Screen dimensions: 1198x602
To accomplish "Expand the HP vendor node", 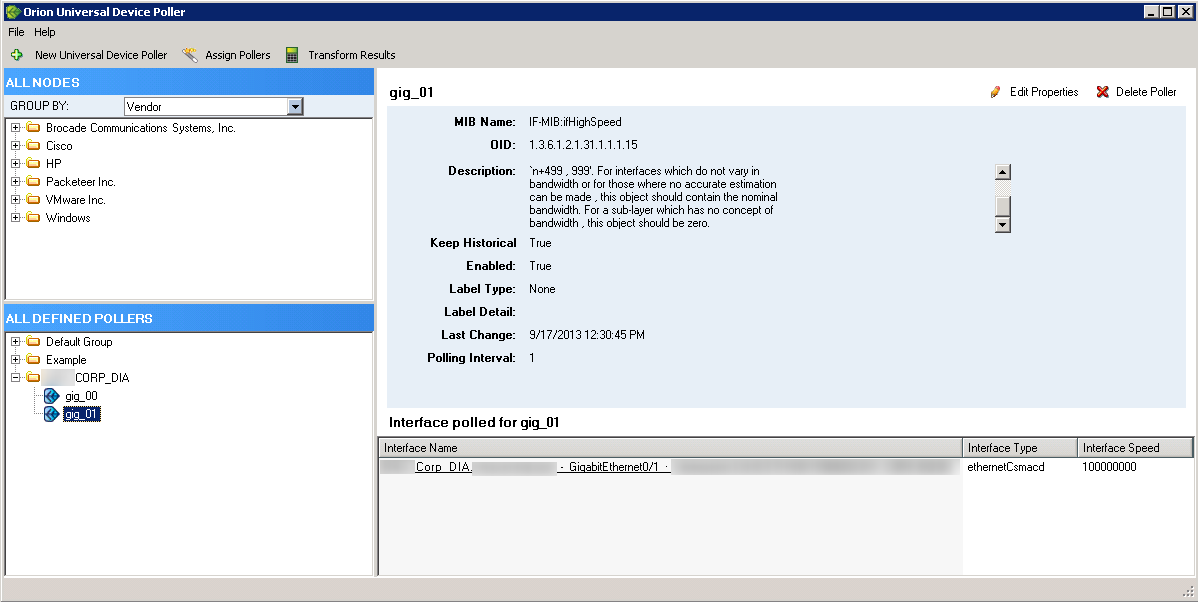I will click(x=15, y=163).
